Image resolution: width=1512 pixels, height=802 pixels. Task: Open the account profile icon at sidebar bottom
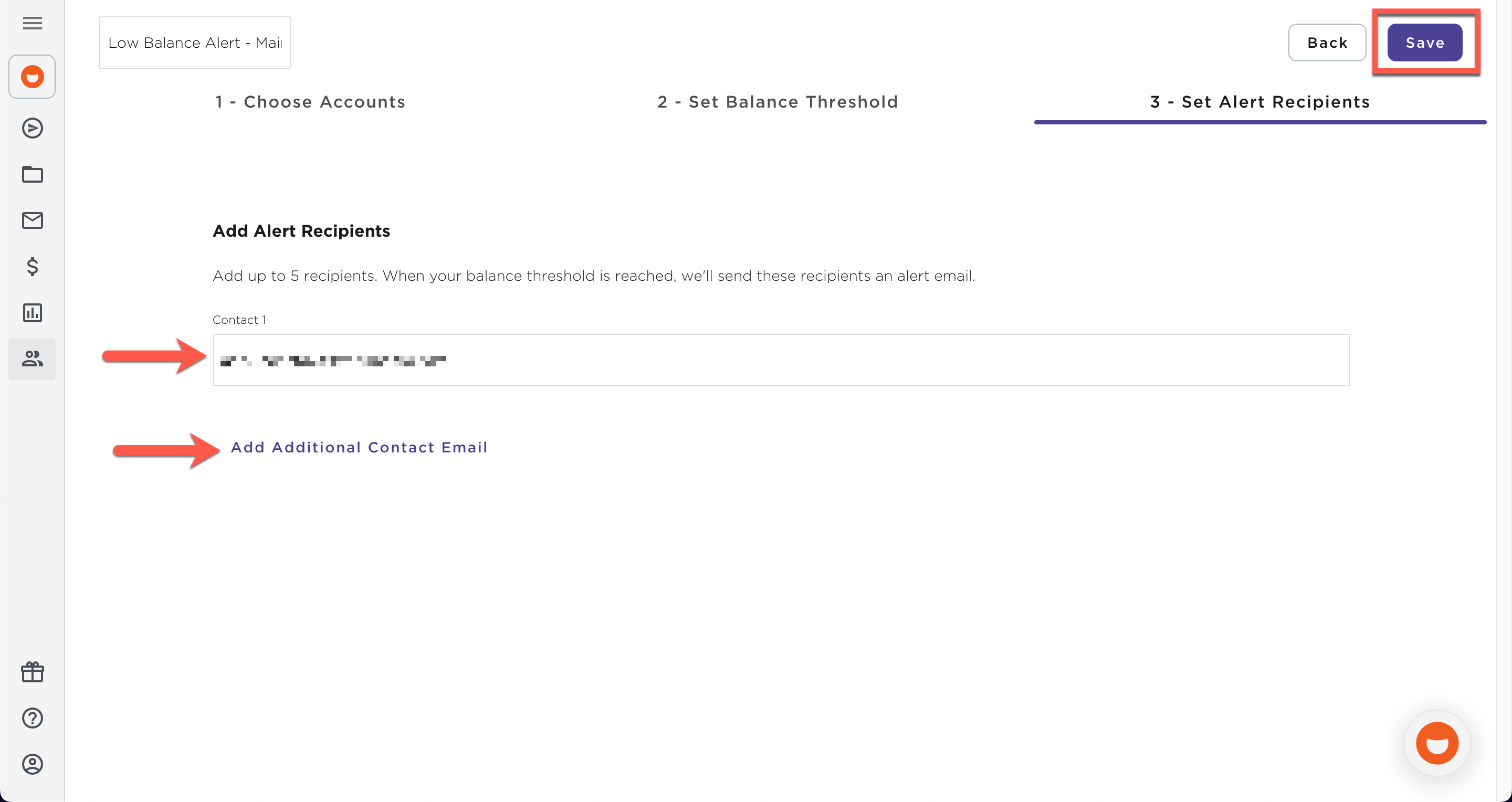pos(31,764)
